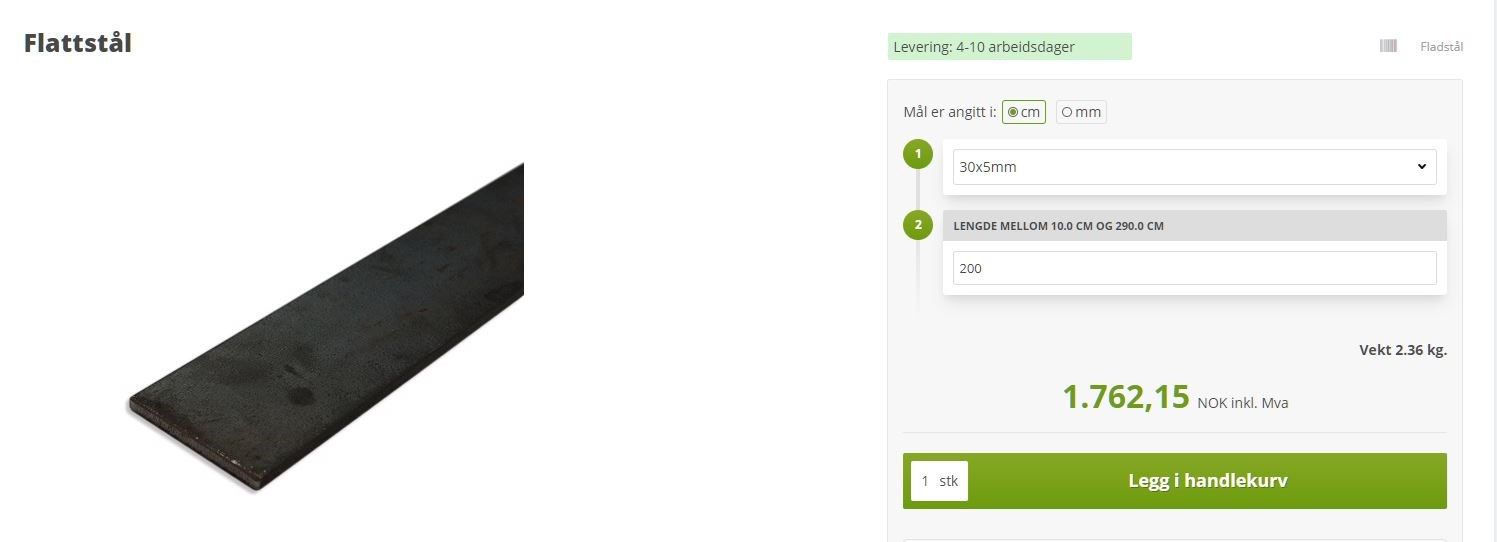Click the length input field showing 200
The height and width of the screenshot is (542, 1497).
(1194, 268)
